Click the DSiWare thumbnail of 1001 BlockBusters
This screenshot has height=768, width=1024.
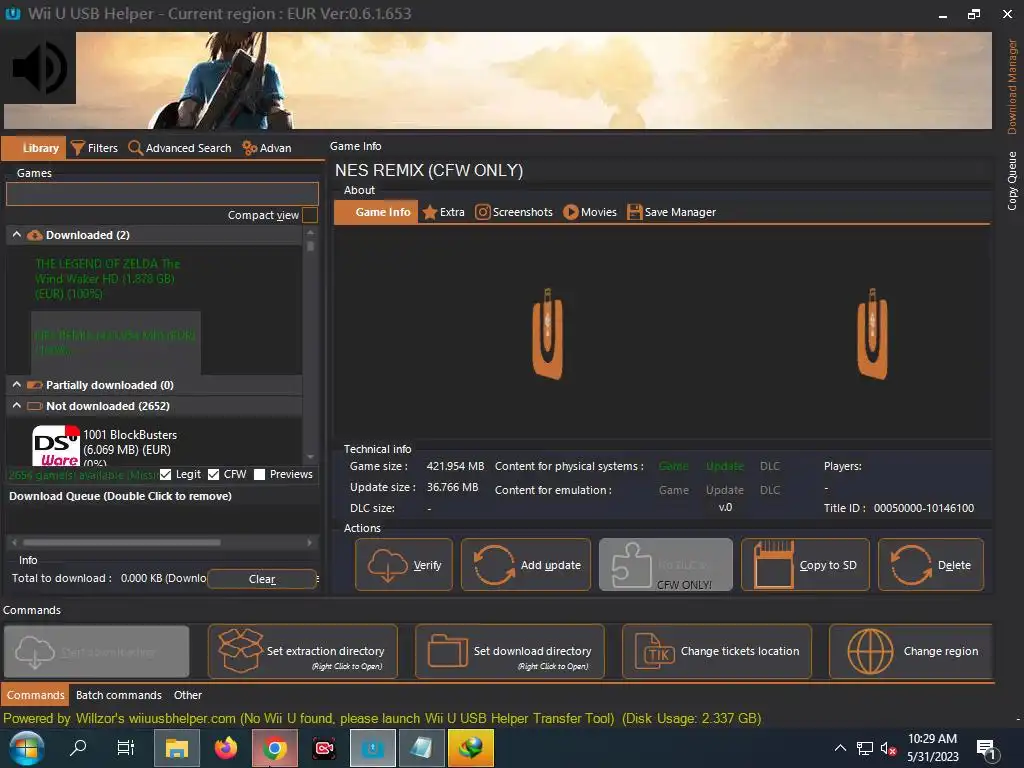tap(56, 445)
